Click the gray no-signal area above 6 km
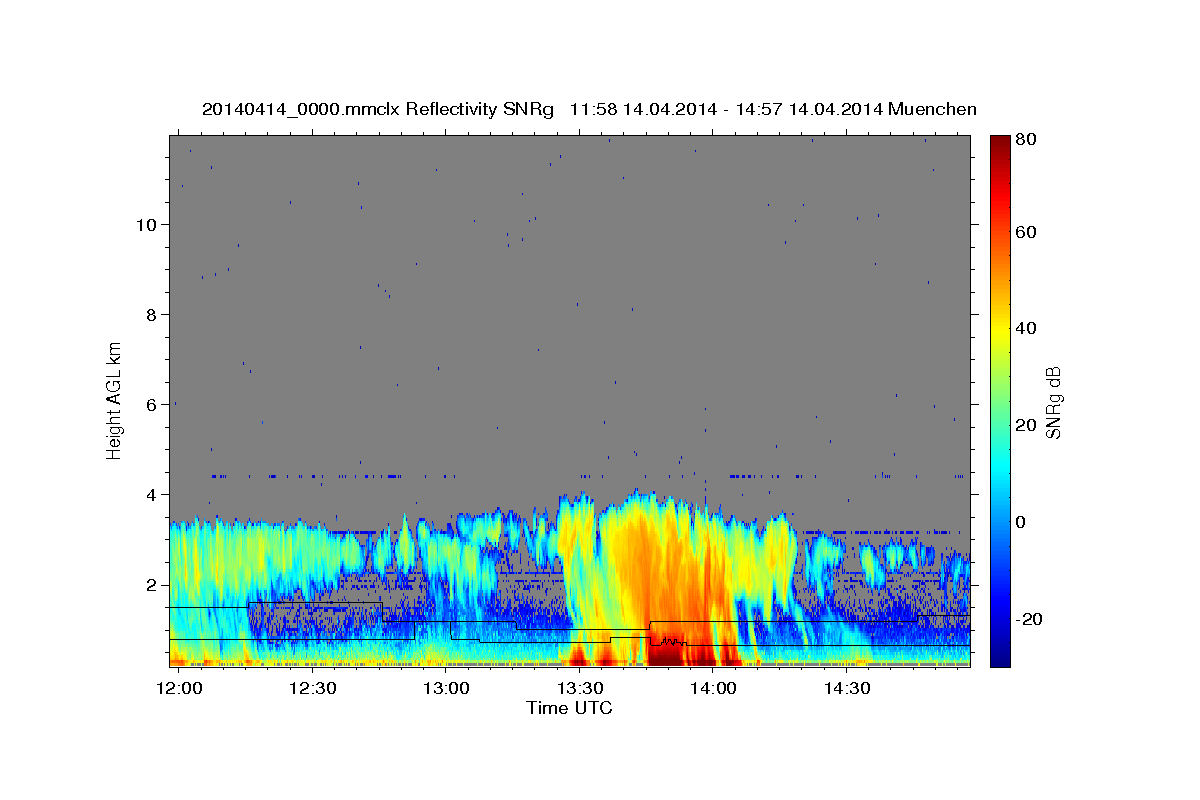Image resolution: width=1200 pixels, height=800 pixels. pyautogui.click(x=570, y=270)
